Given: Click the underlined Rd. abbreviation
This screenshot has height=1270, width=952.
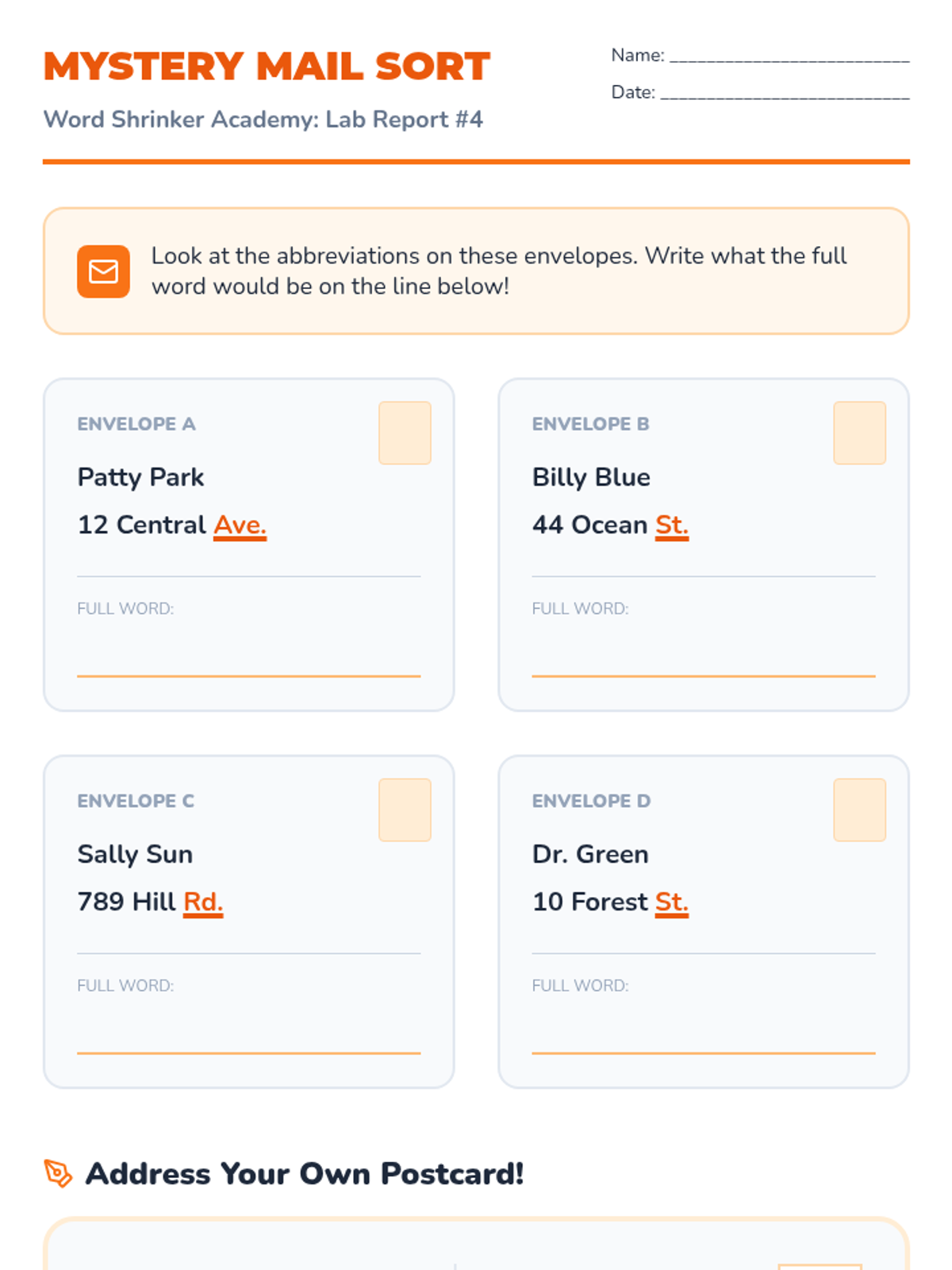Looking at the screenshot, I should (203, 902).
